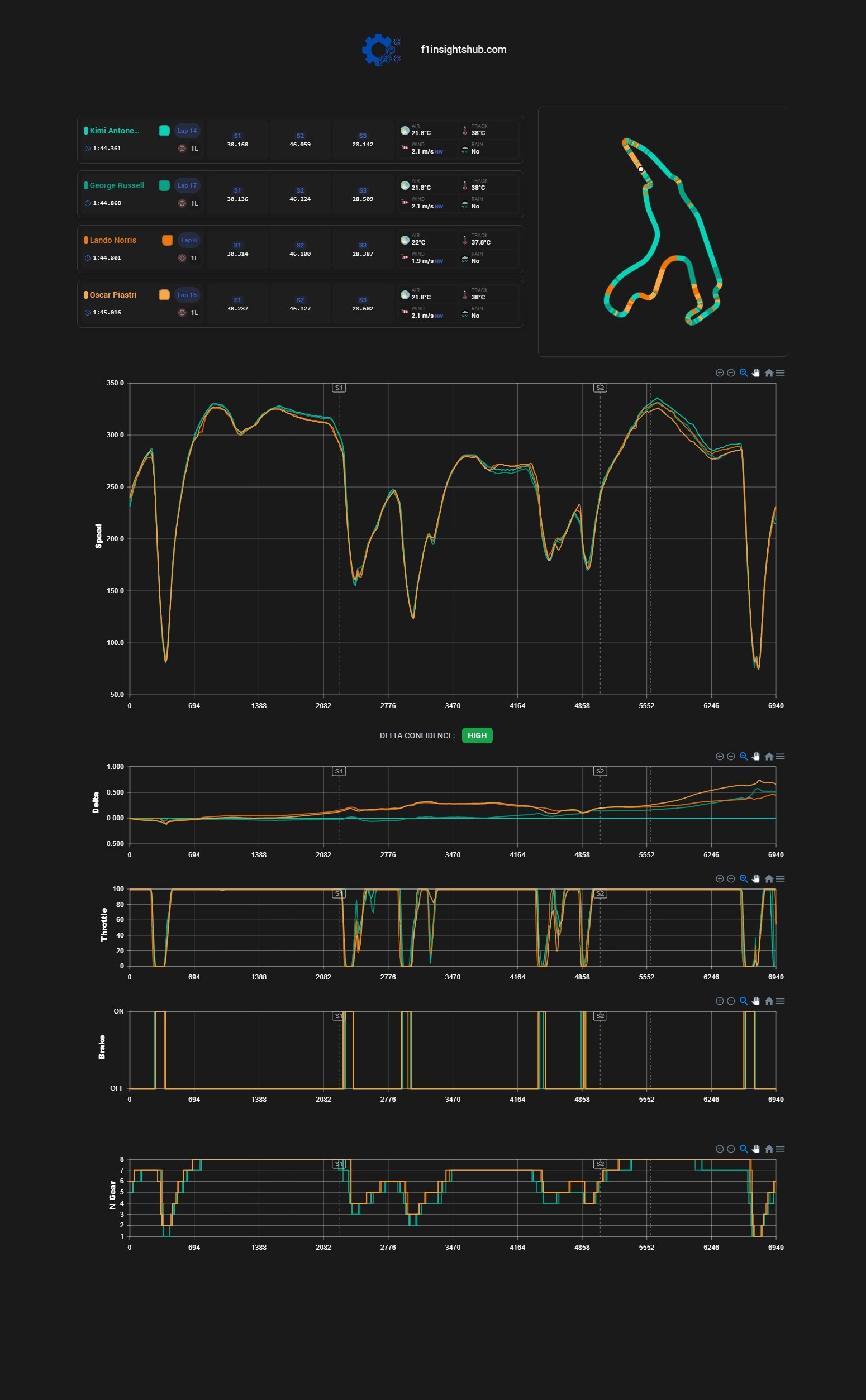The height and width of the screenshot is (1400, 866).
Task: Reset zoom with home icon on Brake chart
Action: pyautogui.click(x=769, y=1001)
